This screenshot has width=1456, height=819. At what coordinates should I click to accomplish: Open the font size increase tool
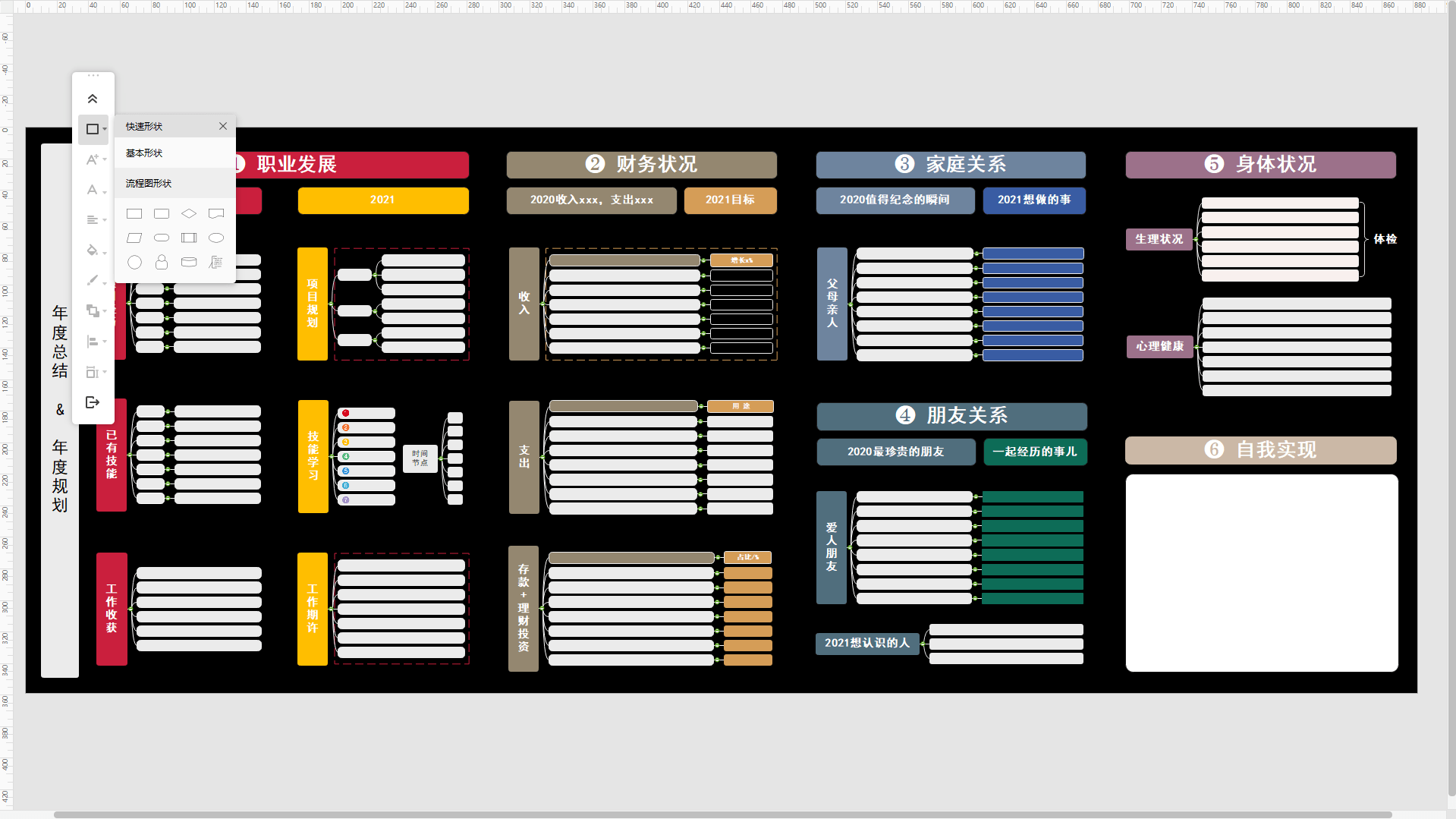point(93,159)
